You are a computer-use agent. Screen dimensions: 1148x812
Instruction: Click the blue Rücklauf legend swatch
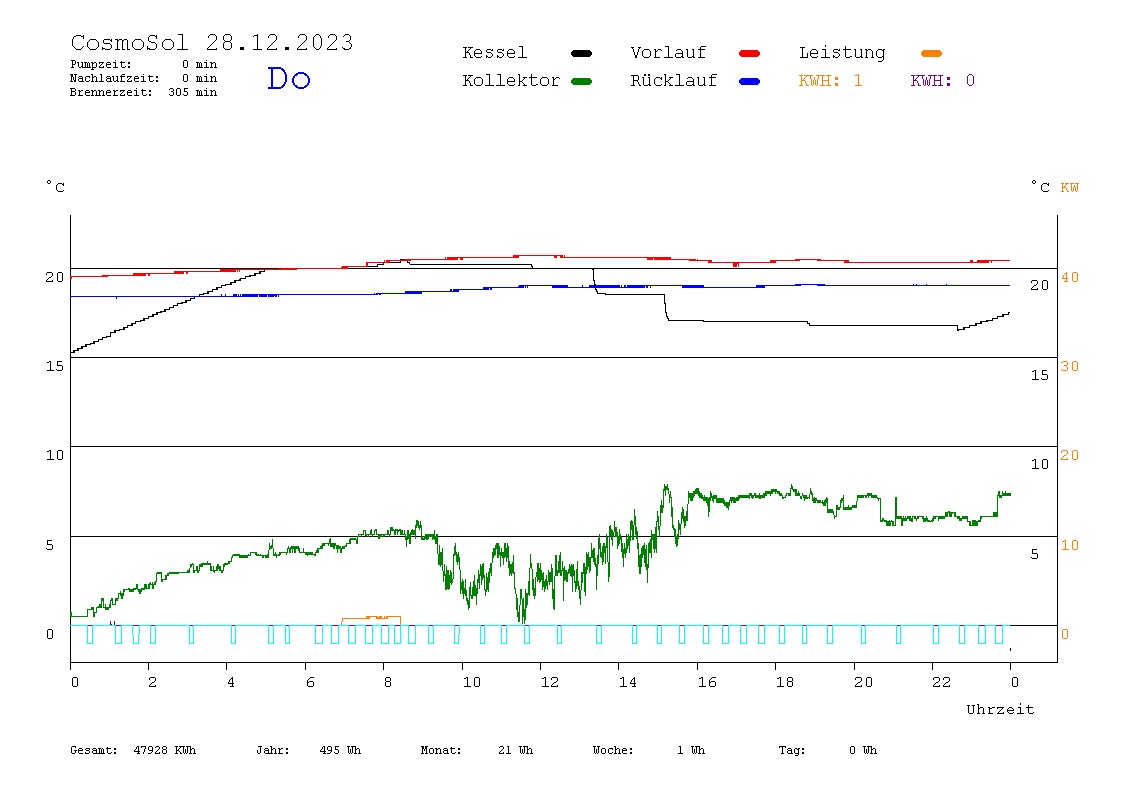pos(750,81)
